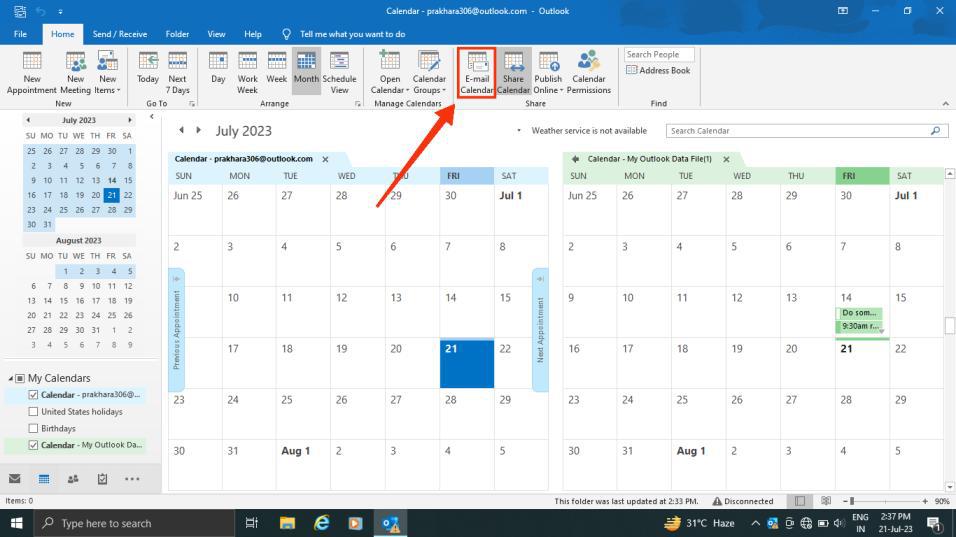Toggle My Calendars group checkbox
956x537 pixels.
coord(20,379)
